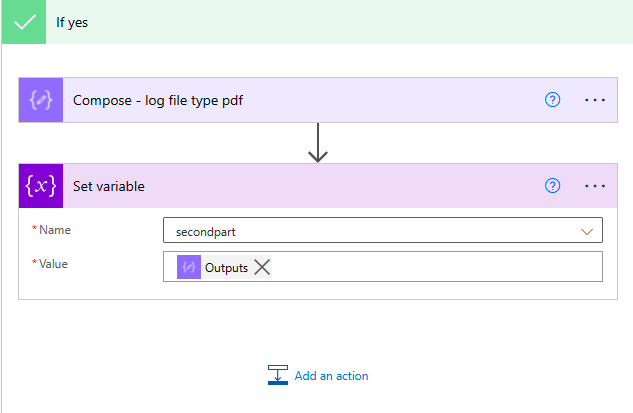Select the Outputs dynamic content token
The width and height of the screenshot is (633, 413).
click(x=226, y=268)
